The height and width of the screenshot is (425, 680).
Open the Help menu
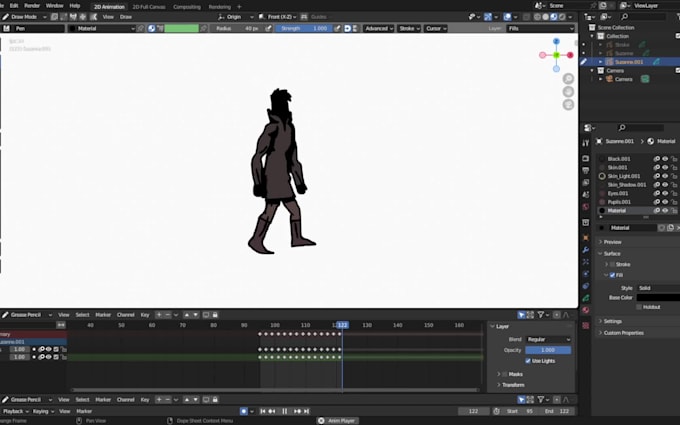[x=75, y=6]
